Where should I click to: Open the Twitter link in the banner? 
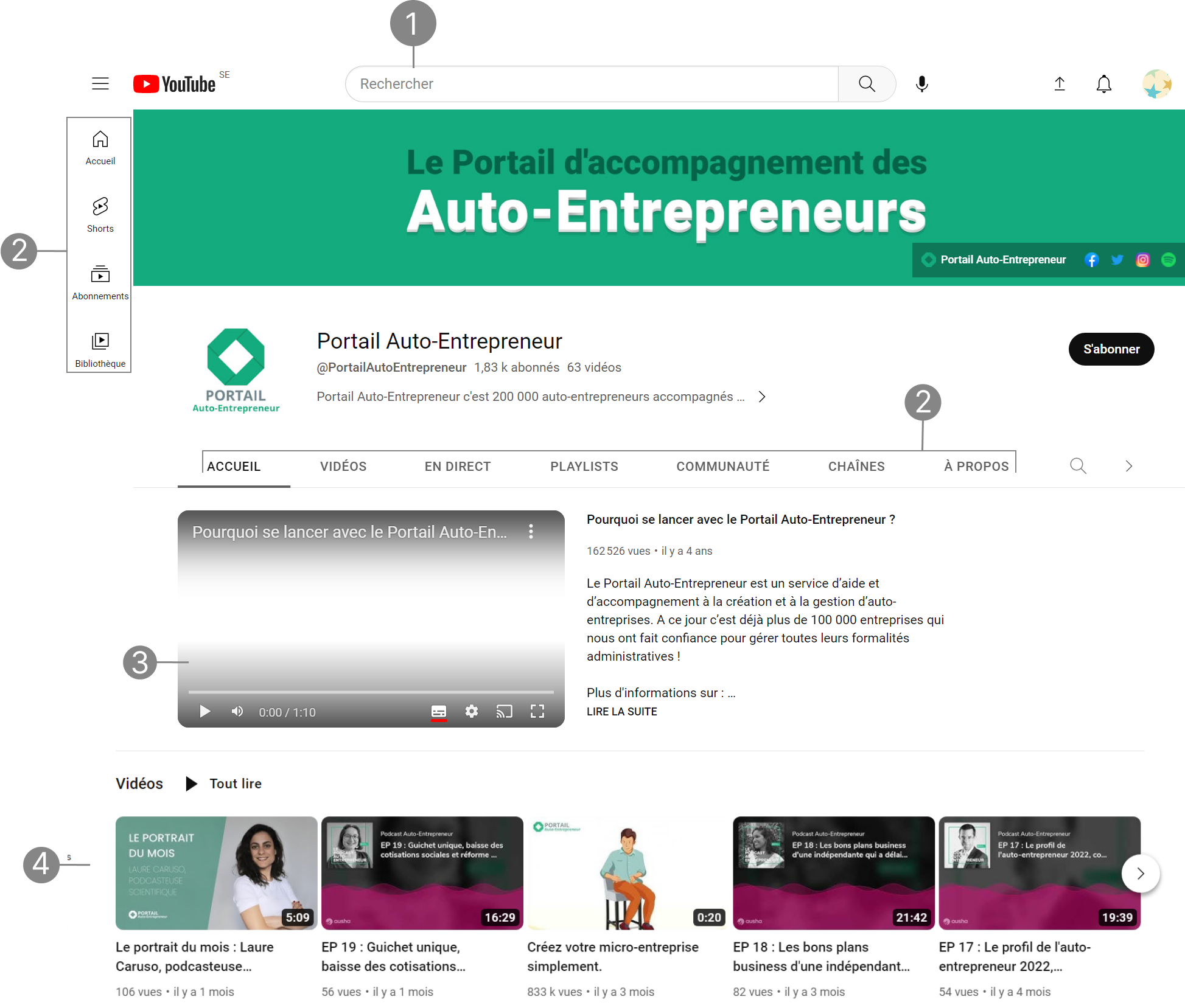click(1117, 260)
